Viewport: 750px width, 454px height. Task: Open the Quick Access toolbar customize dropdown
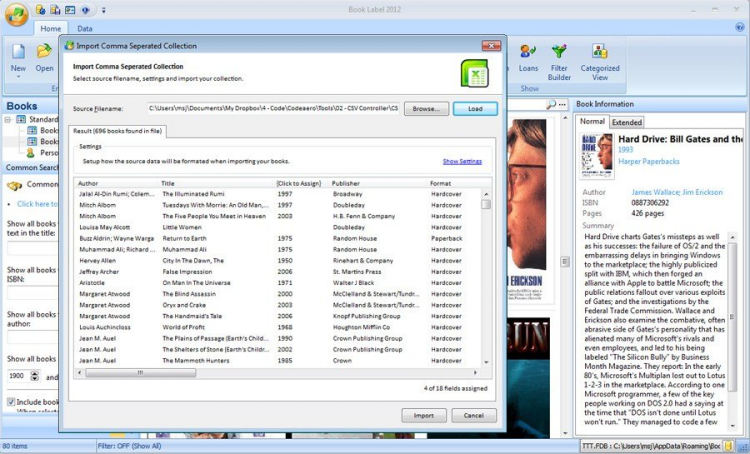[x=102, y=10]
